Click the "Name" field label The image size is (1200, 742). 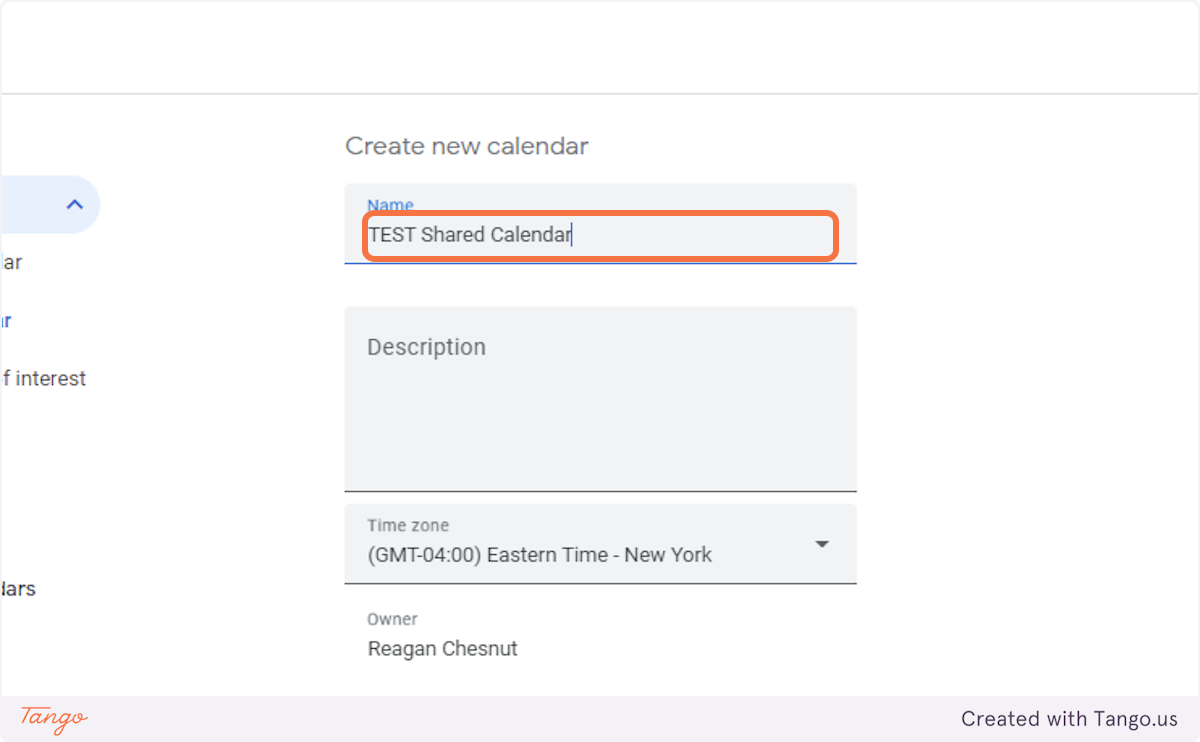[390, 205]
